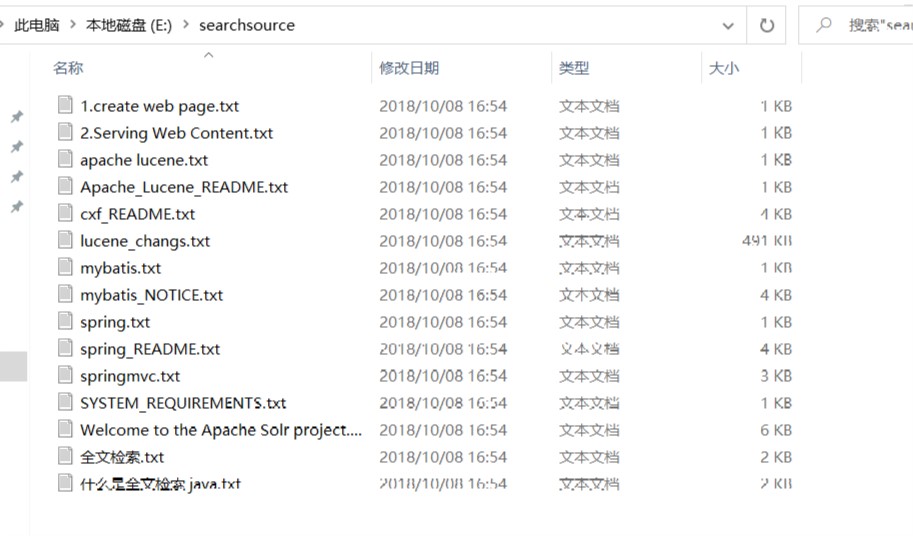
Task: Expand the chevron after 此电脑 in breadcrumb
Action: (73, 25)
